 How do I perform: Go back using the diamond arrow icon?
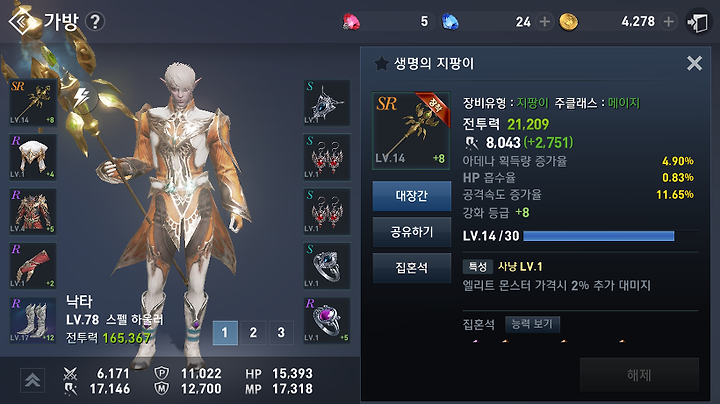click(21, 22)
